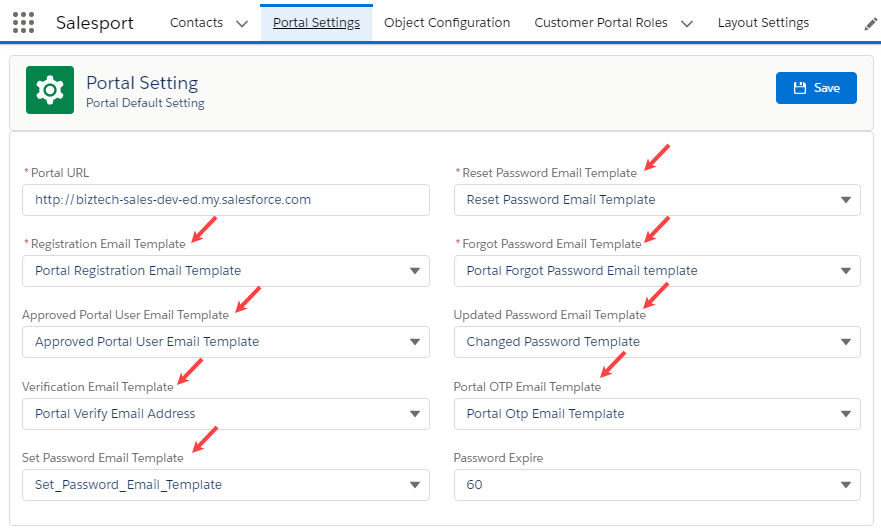Expand the Verification Email Template dropdown

pyautogui.click(x=226, y=414)
